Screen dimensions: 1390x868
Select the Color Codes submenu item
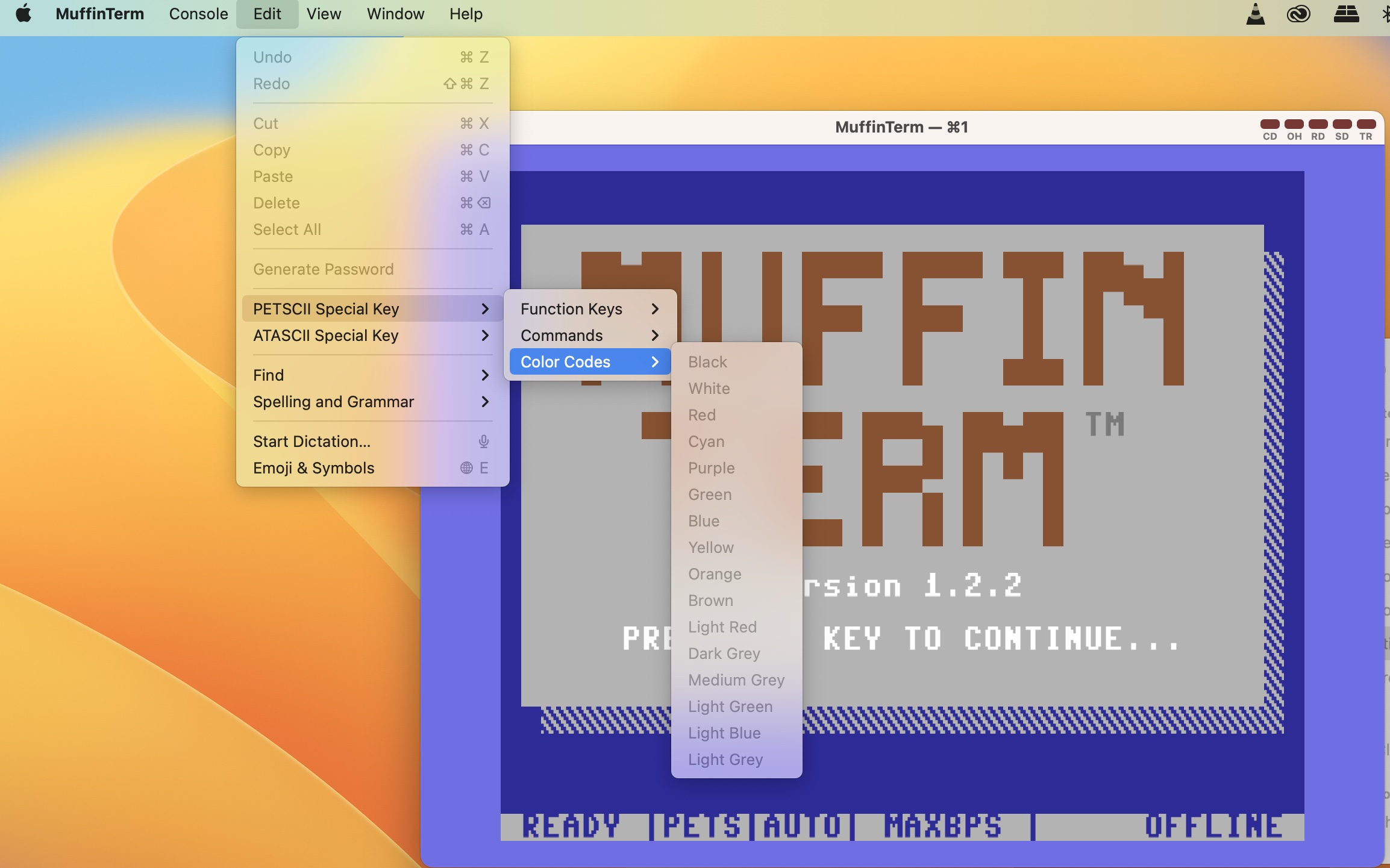point(590,362)
